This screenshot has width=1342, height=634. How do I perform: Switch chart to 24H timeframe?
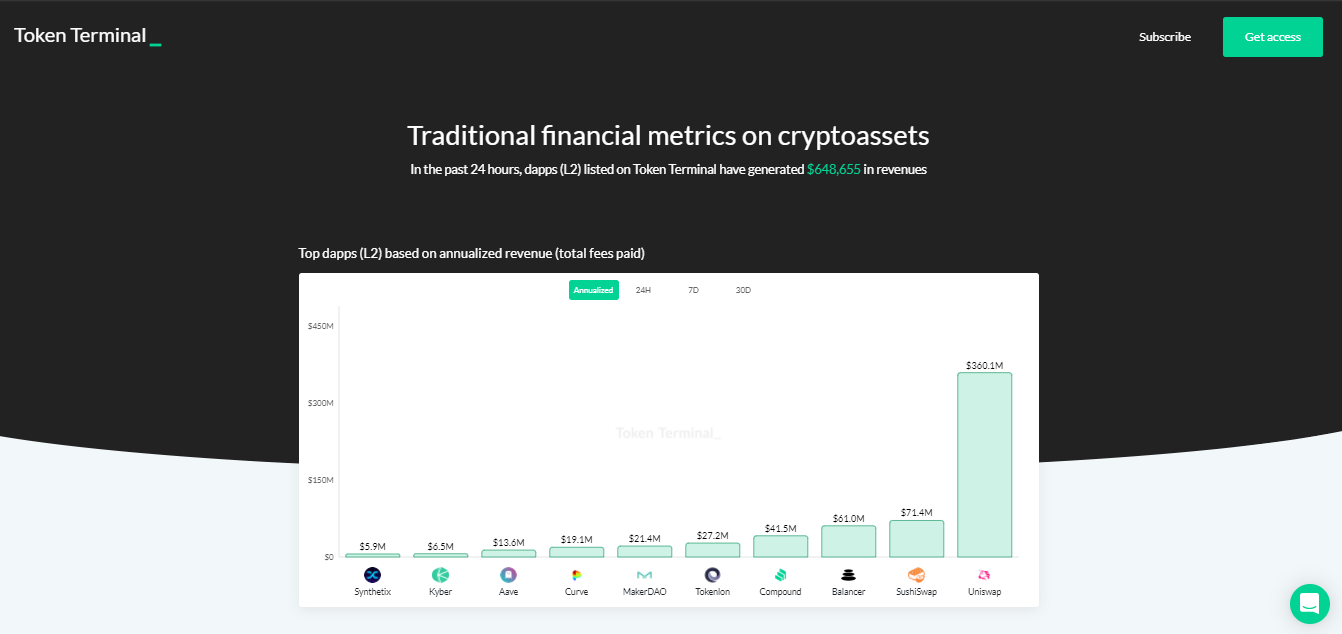click(643, 290)
